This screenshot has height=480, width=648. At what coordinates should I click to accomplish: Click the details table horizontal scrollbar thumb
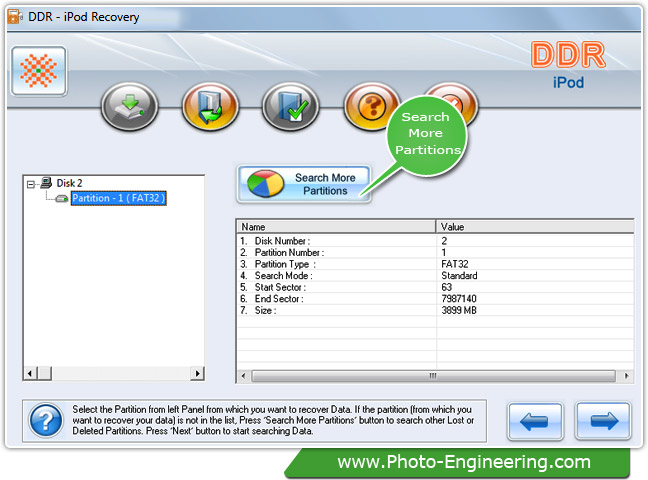(x=433, y=376)
